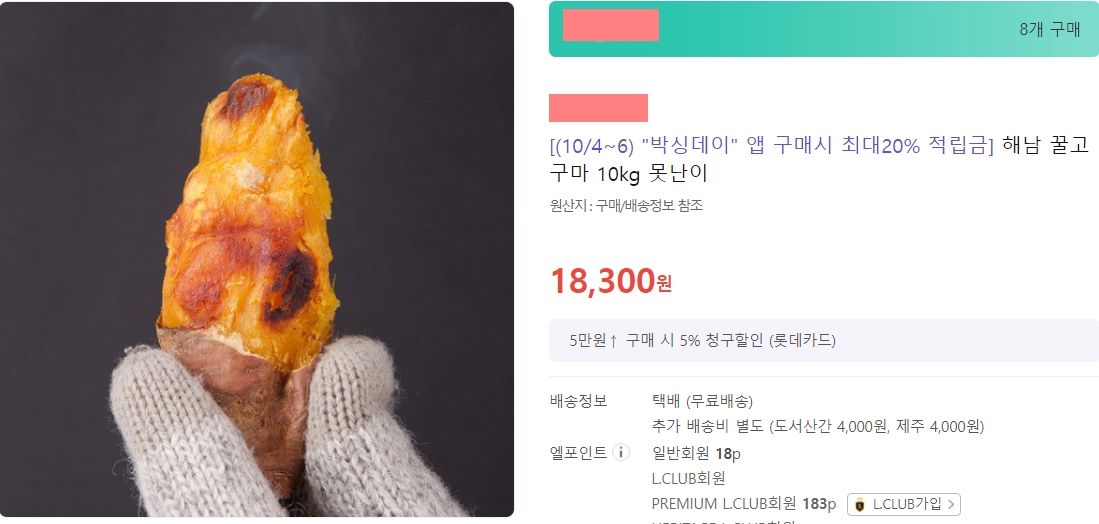1099x524 pixels.
Task: Open the redacted brand link above title
Action: (598, 108)
